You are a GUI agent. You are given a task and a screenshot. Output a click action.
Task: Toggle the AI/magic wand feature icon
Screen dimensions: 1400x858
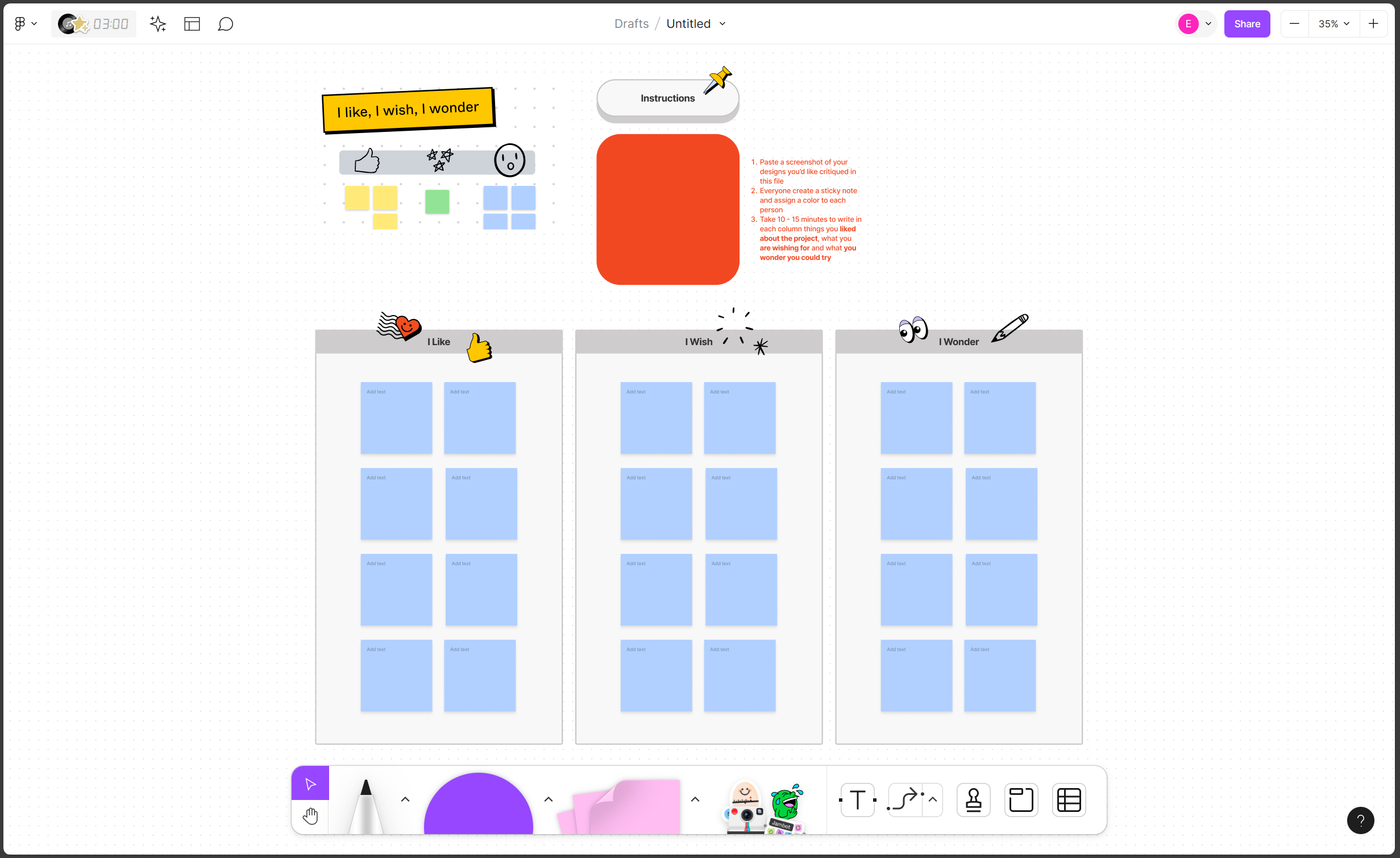(157, 23)
